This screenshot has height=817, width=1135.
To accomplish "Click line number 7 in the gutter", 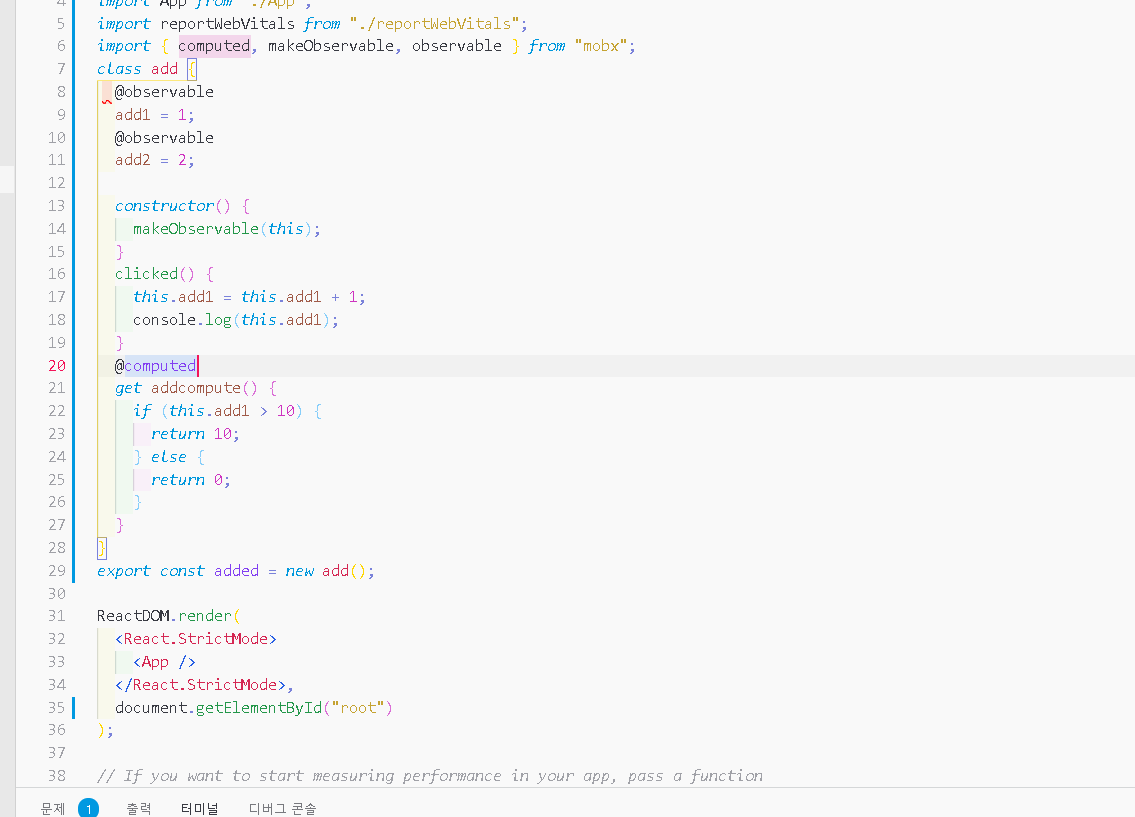I will [61, 69].
